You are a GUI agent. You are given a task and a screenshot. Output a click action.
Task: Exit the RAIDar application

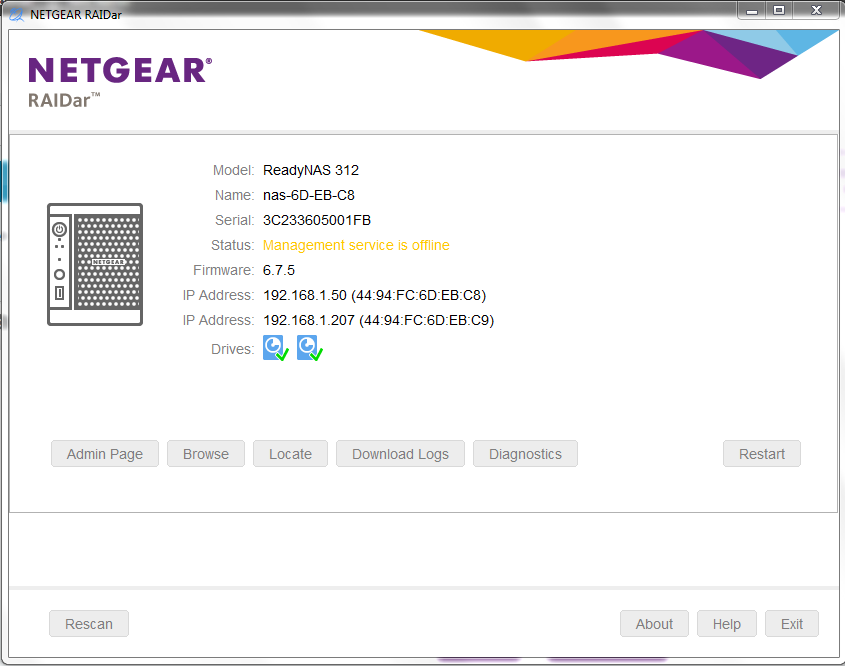pos(792,624)
